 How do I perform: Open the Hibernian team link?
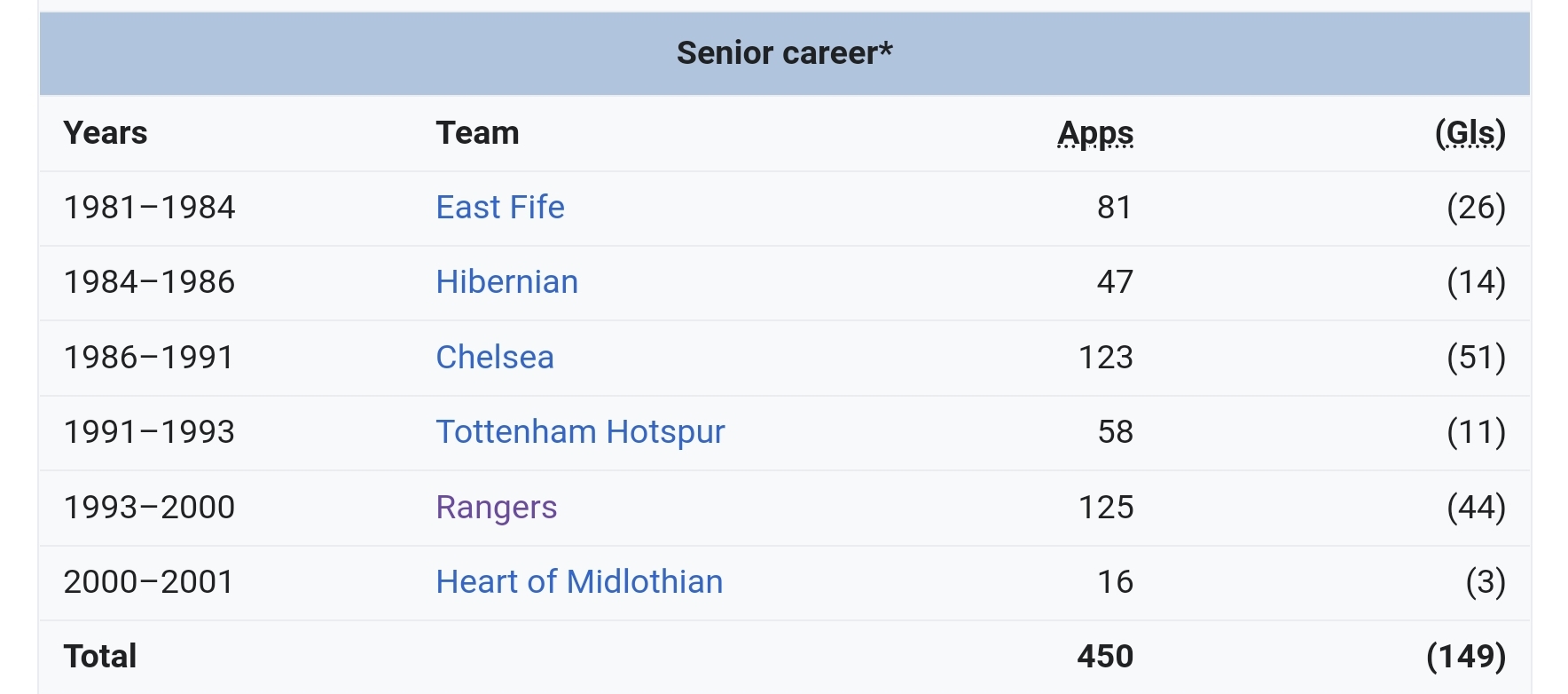(x=506, y=282)
